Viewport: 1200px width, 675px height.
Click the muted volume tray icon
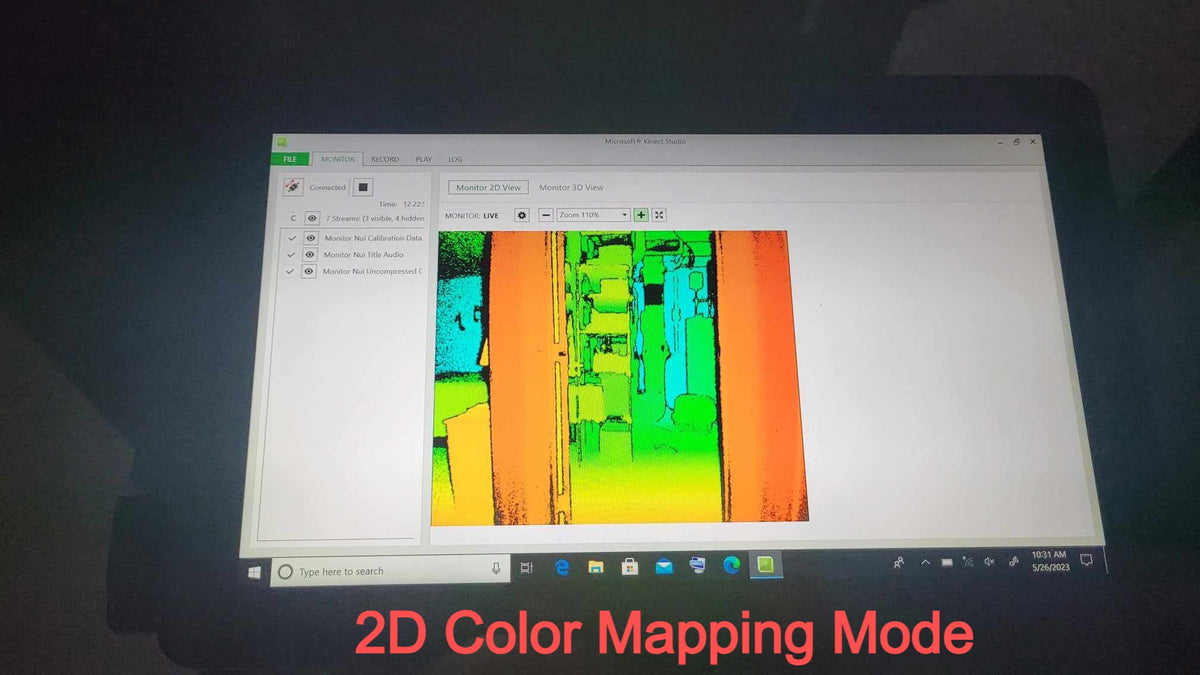(x=989, y=562)
